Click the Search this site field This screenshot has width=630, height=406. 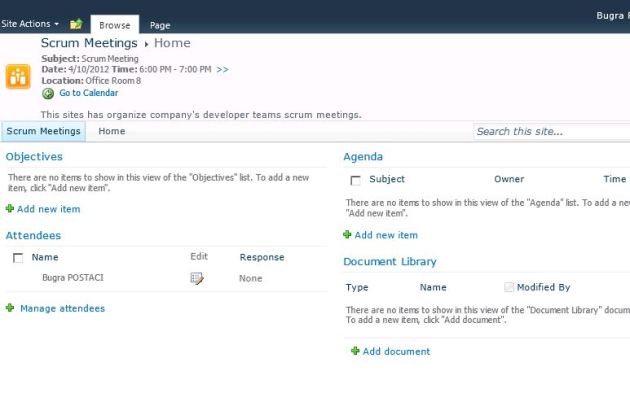pos(550,131)
